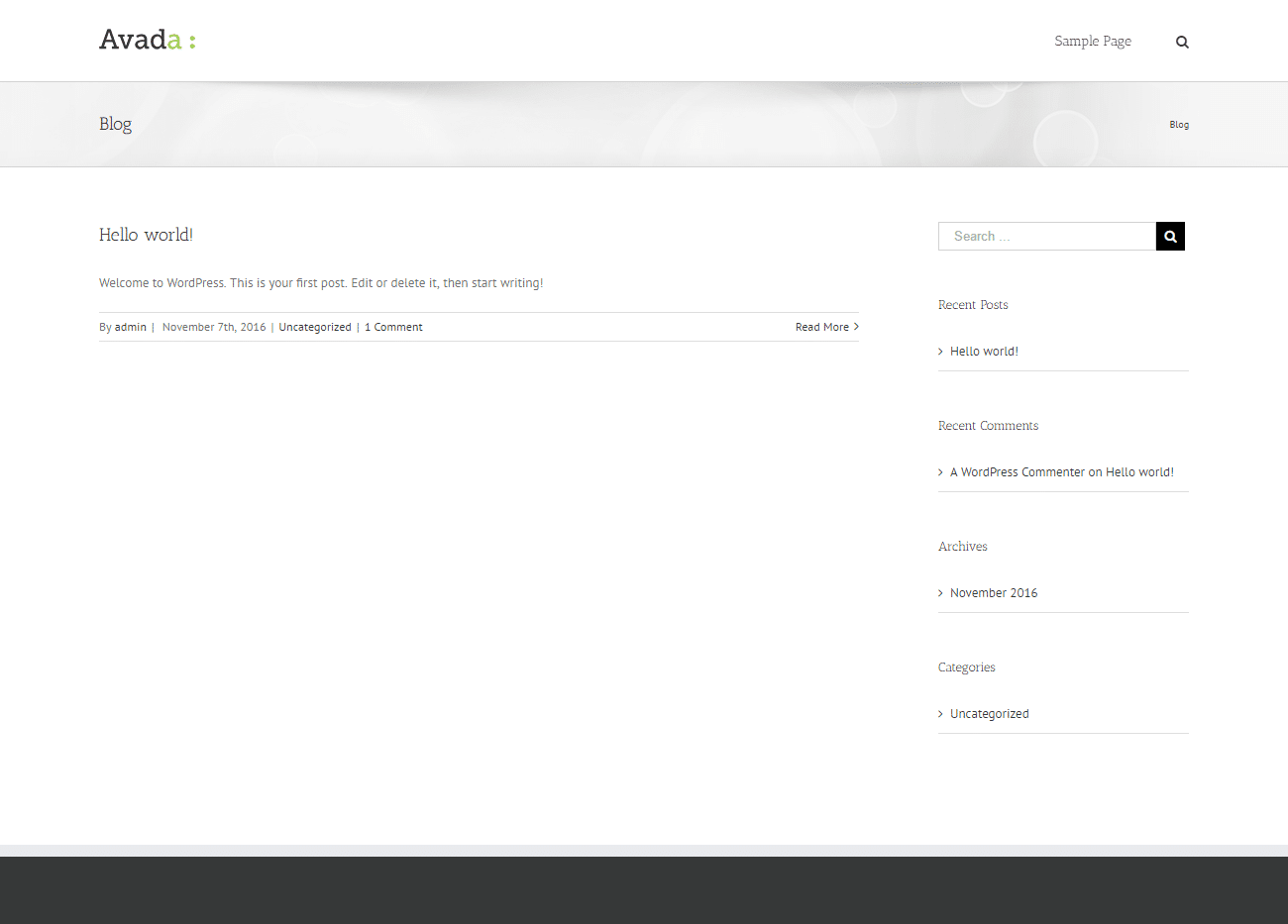Click the Archives widget heading
The image size is (1288, 924).
[963, 547]
